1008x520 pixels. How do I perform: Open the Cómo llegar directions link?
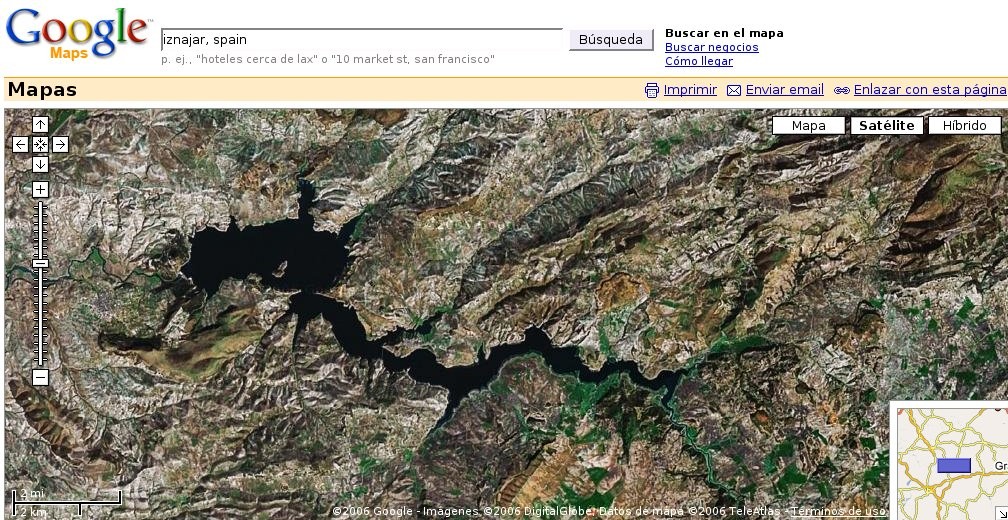(698, 61)
